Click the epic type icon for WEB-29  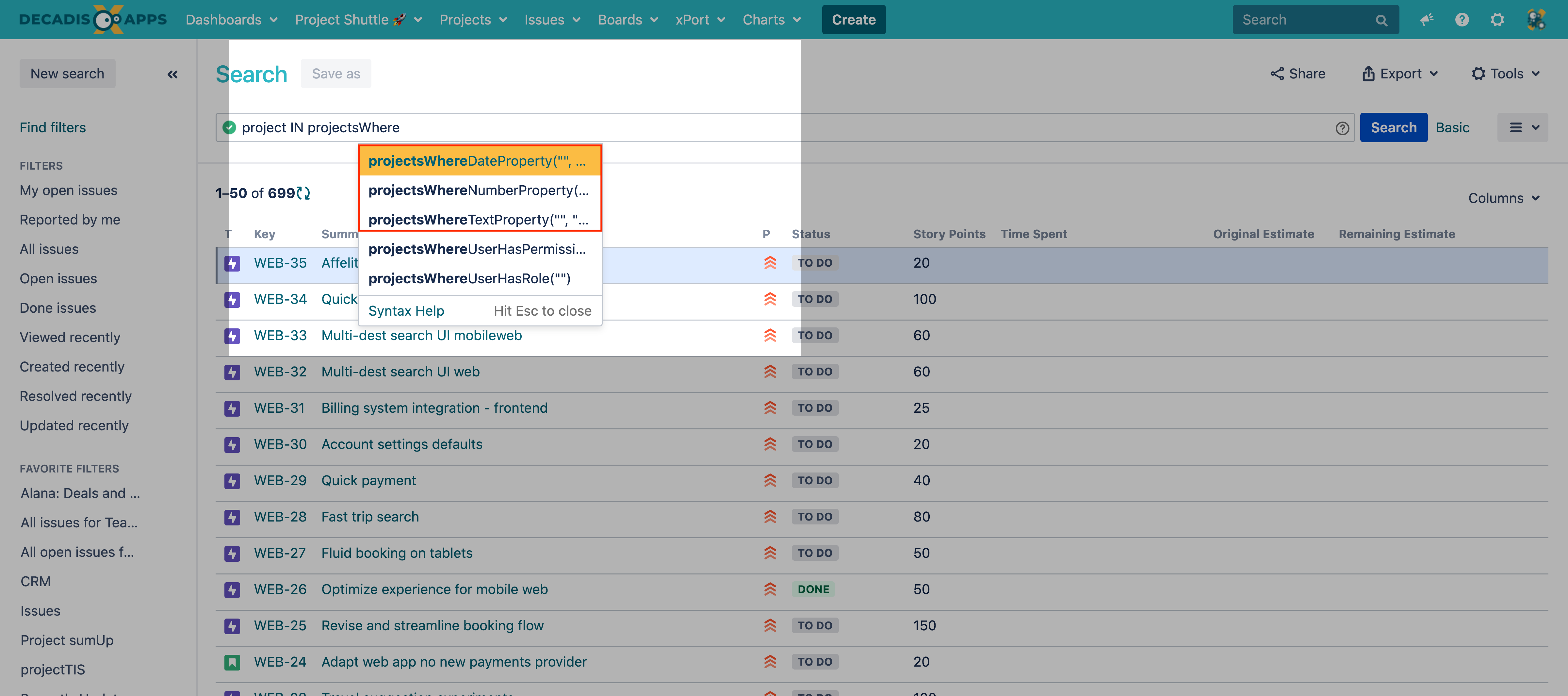[232, 481]
